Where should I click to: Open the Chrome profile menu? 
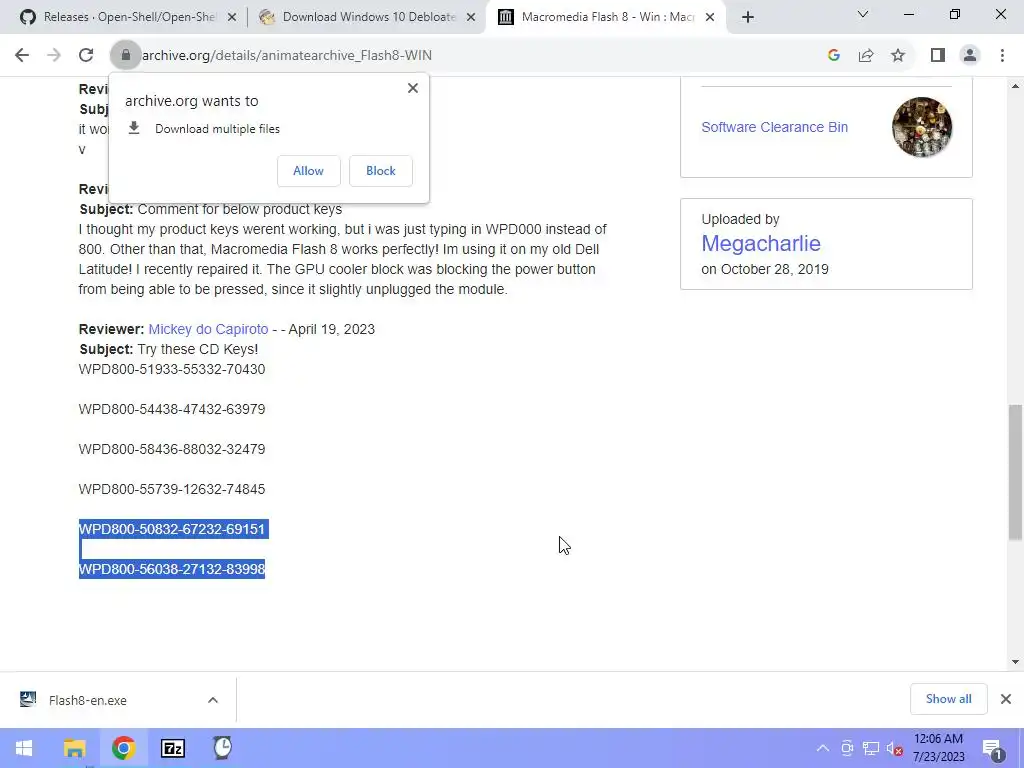pyautogui.click(x=970, y=56)
